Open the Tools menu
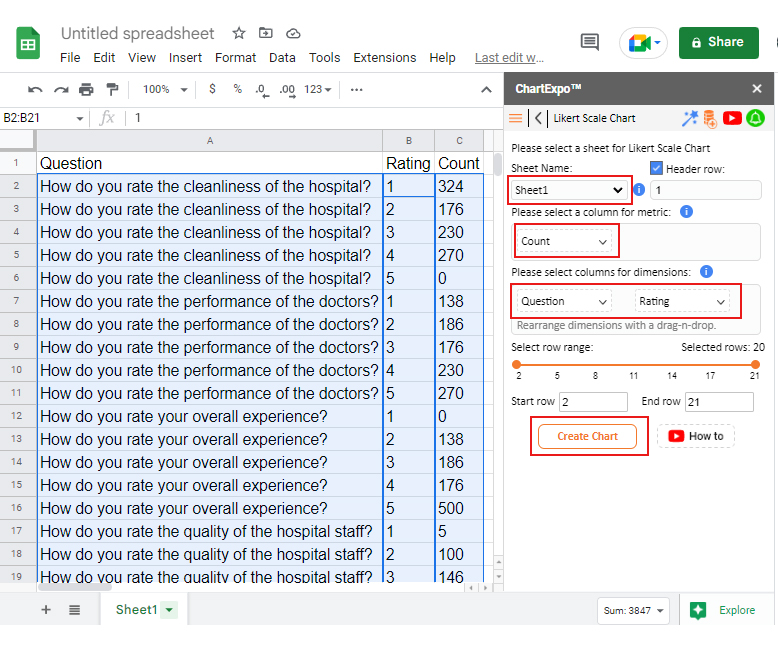 [x=324, y=58]
